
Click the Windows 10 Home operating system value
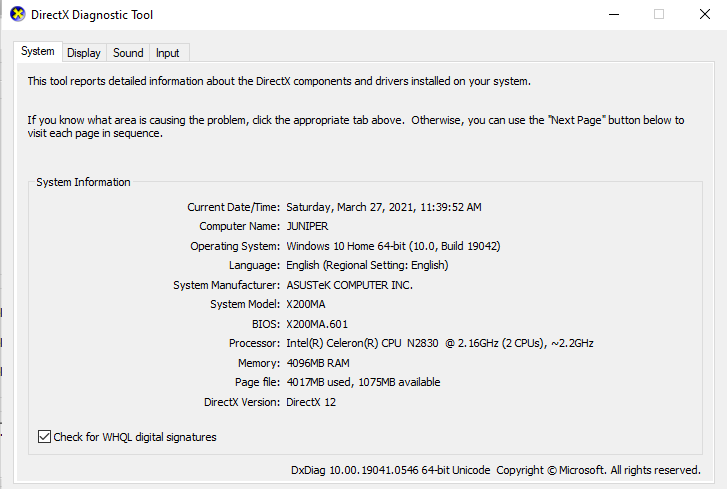pos(393,246)
